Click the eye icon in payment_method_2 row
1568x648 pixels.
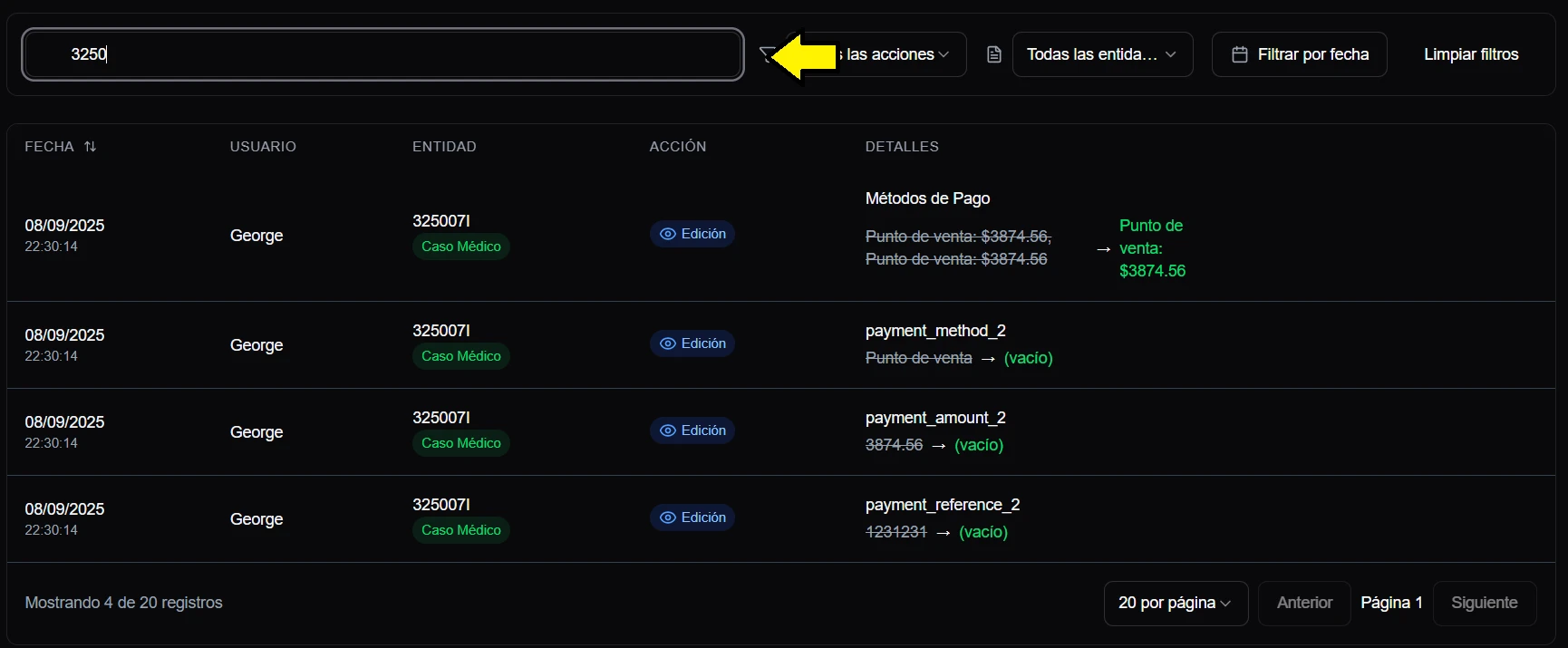point(668,343)
